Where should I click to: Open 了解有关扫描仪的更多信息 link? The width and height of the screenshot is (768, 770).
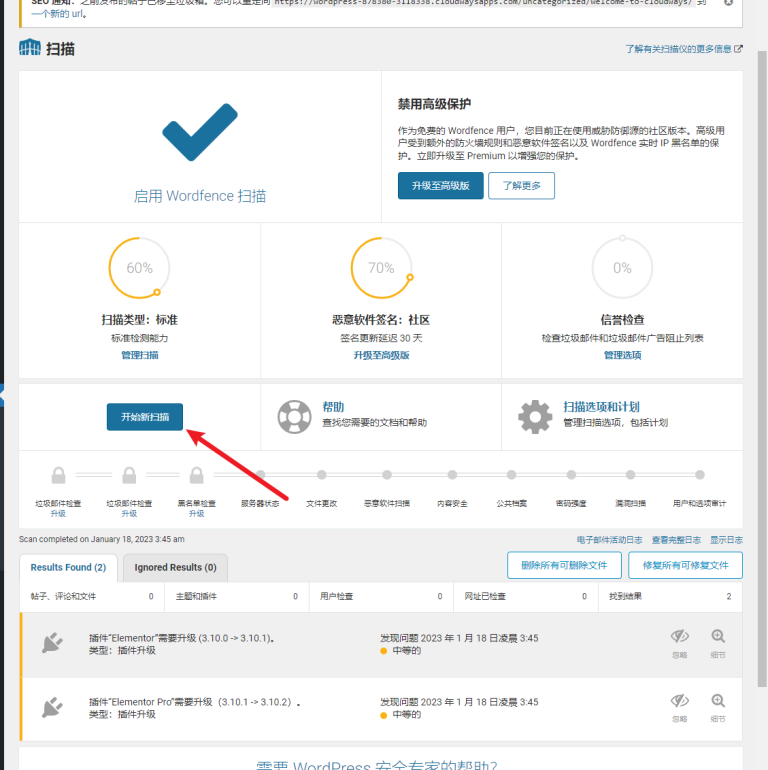click(684, 49)
